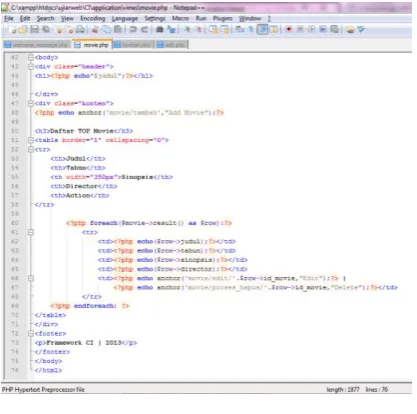Open the question mark help menu
Screen dimensions: 417x414
tap(269, 19)
